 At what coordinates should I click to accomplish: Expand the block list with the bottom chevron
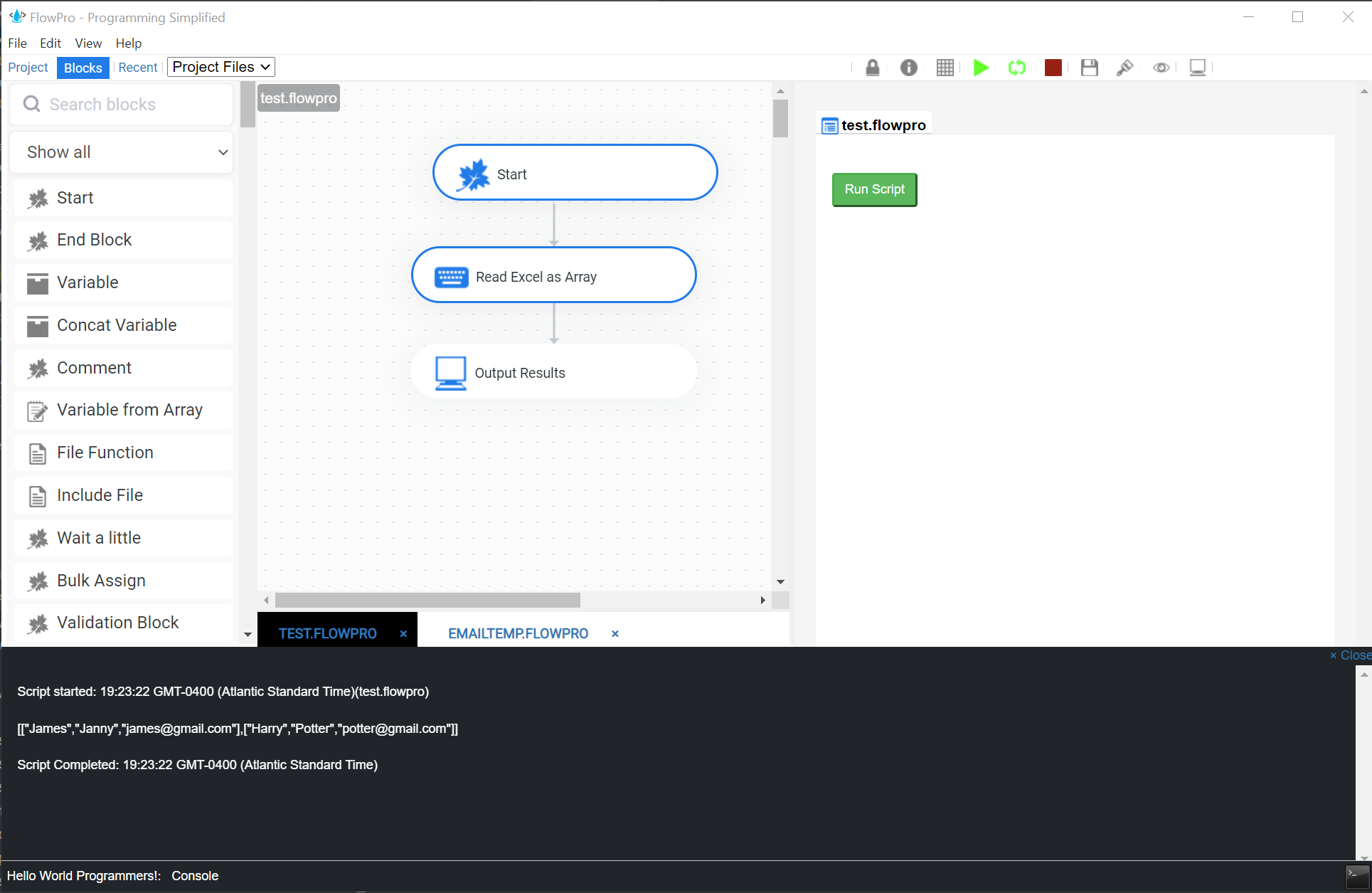tap(248, 634)
